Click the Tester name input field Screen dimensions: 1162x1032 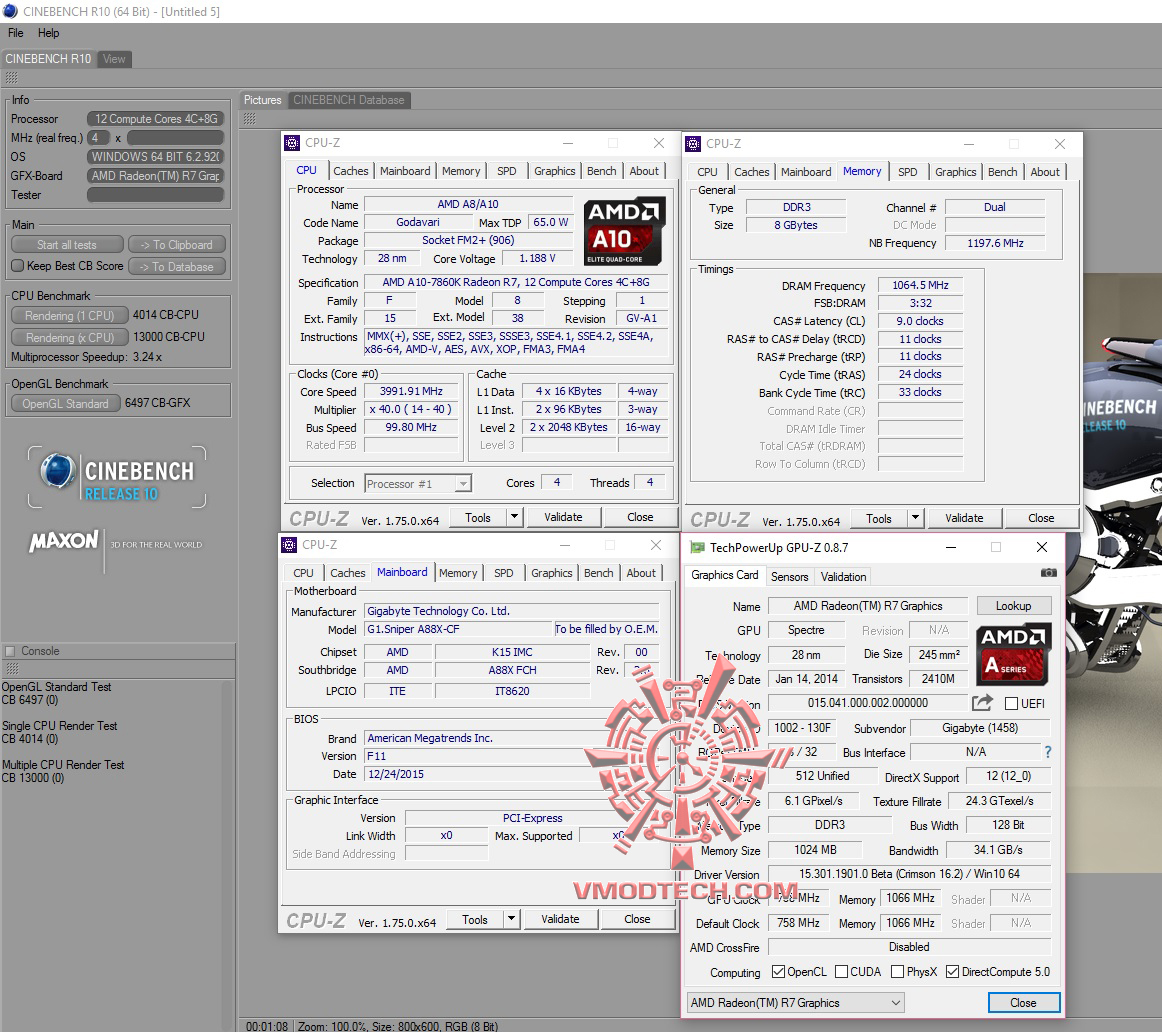tap(156, 195)
